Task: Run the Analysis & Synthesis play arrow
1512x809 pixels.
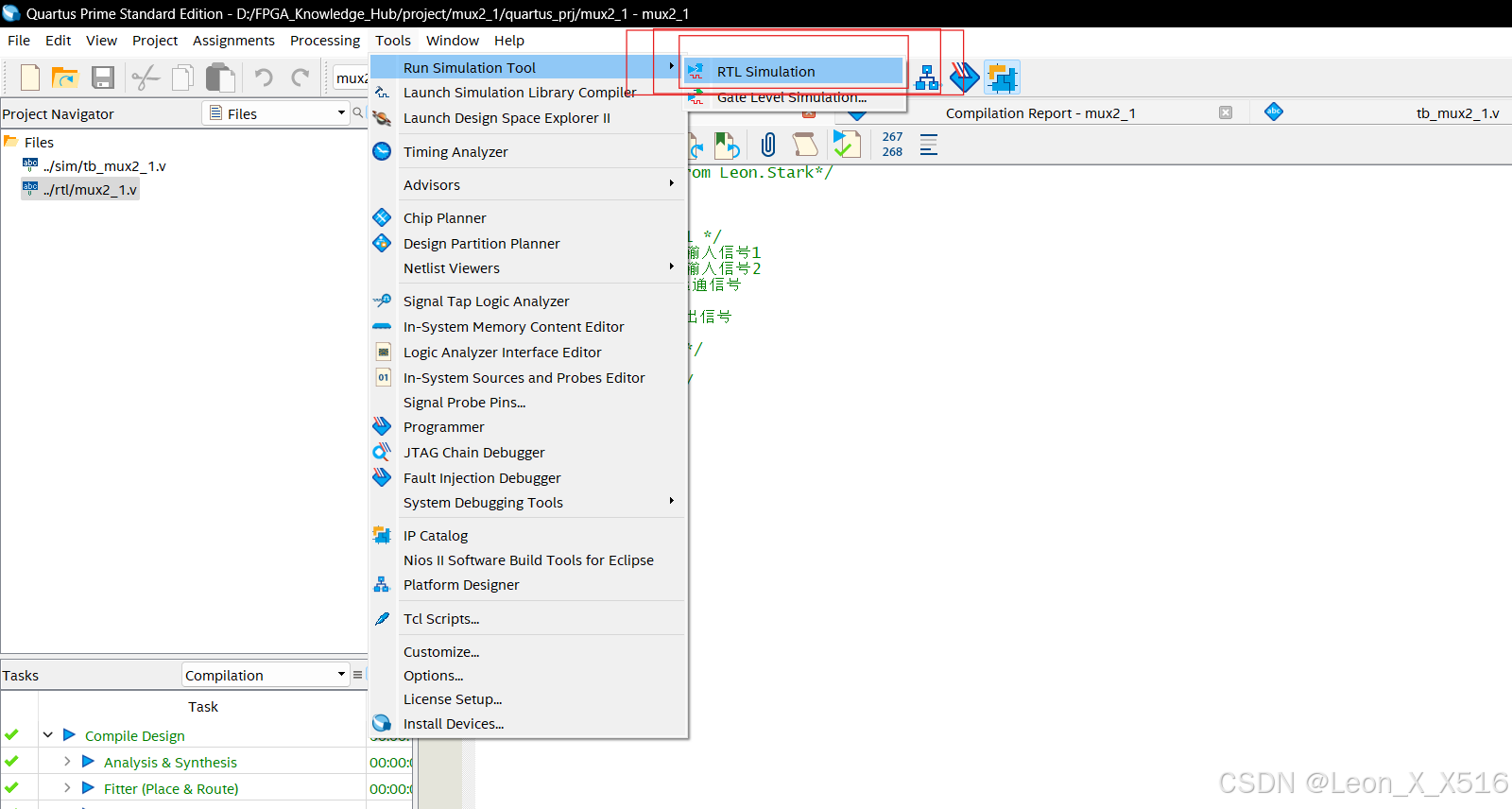Action: click(88, 761)
